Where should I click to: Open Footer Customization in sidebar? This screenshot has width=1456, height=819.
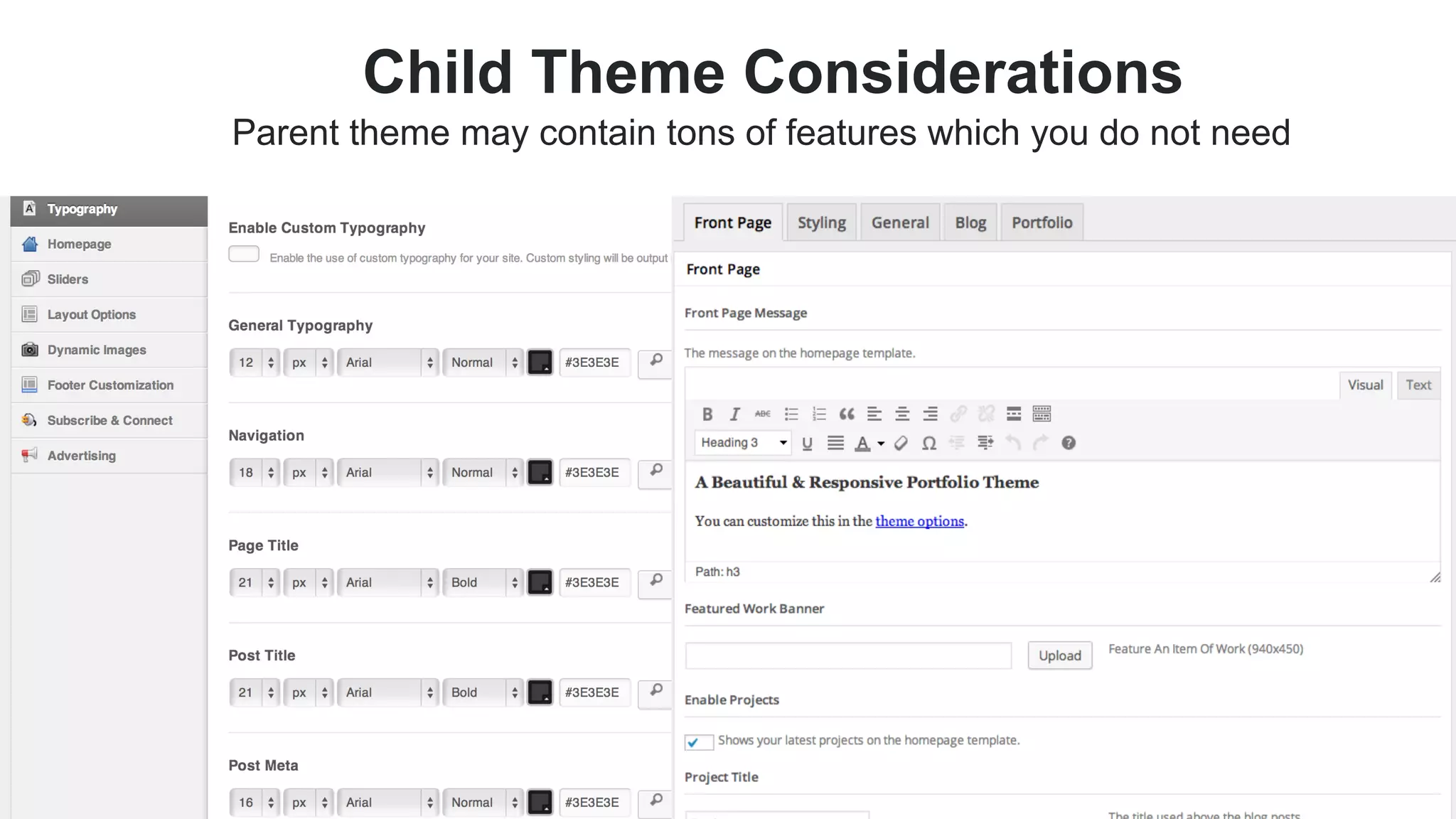[x=109, y=385]
